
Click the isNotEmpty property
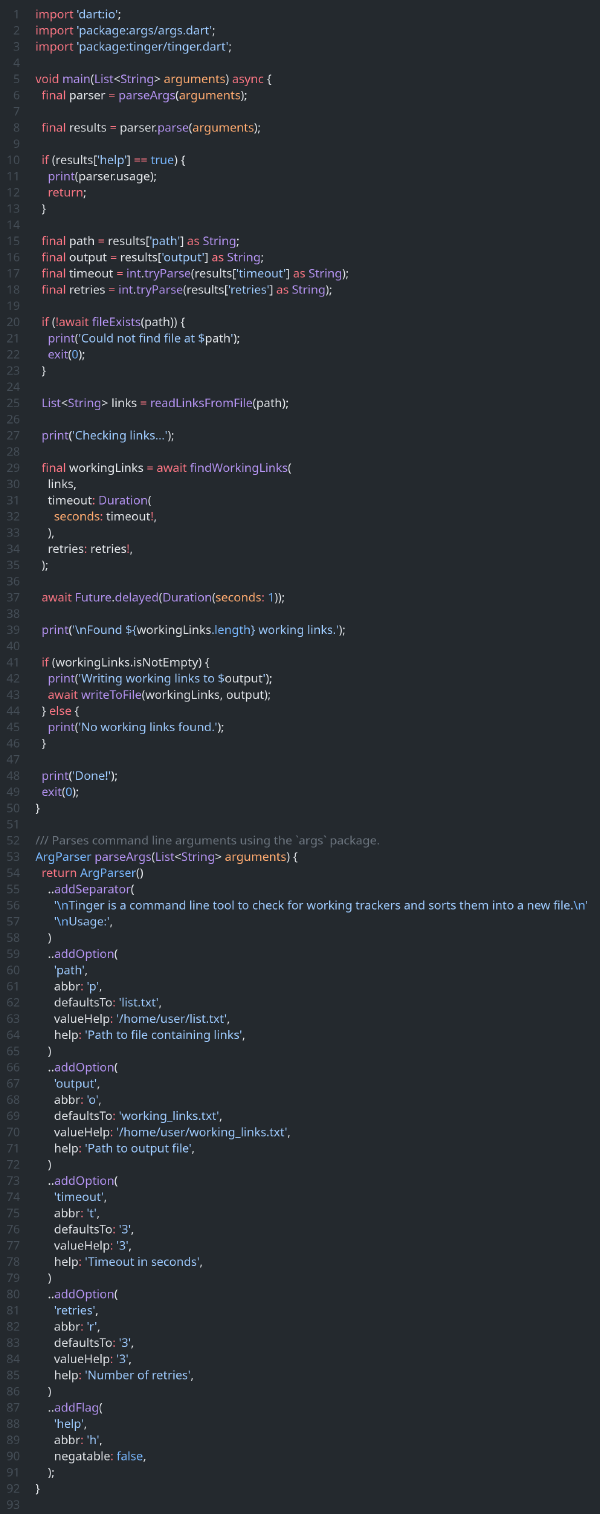[x=153, y=662]
